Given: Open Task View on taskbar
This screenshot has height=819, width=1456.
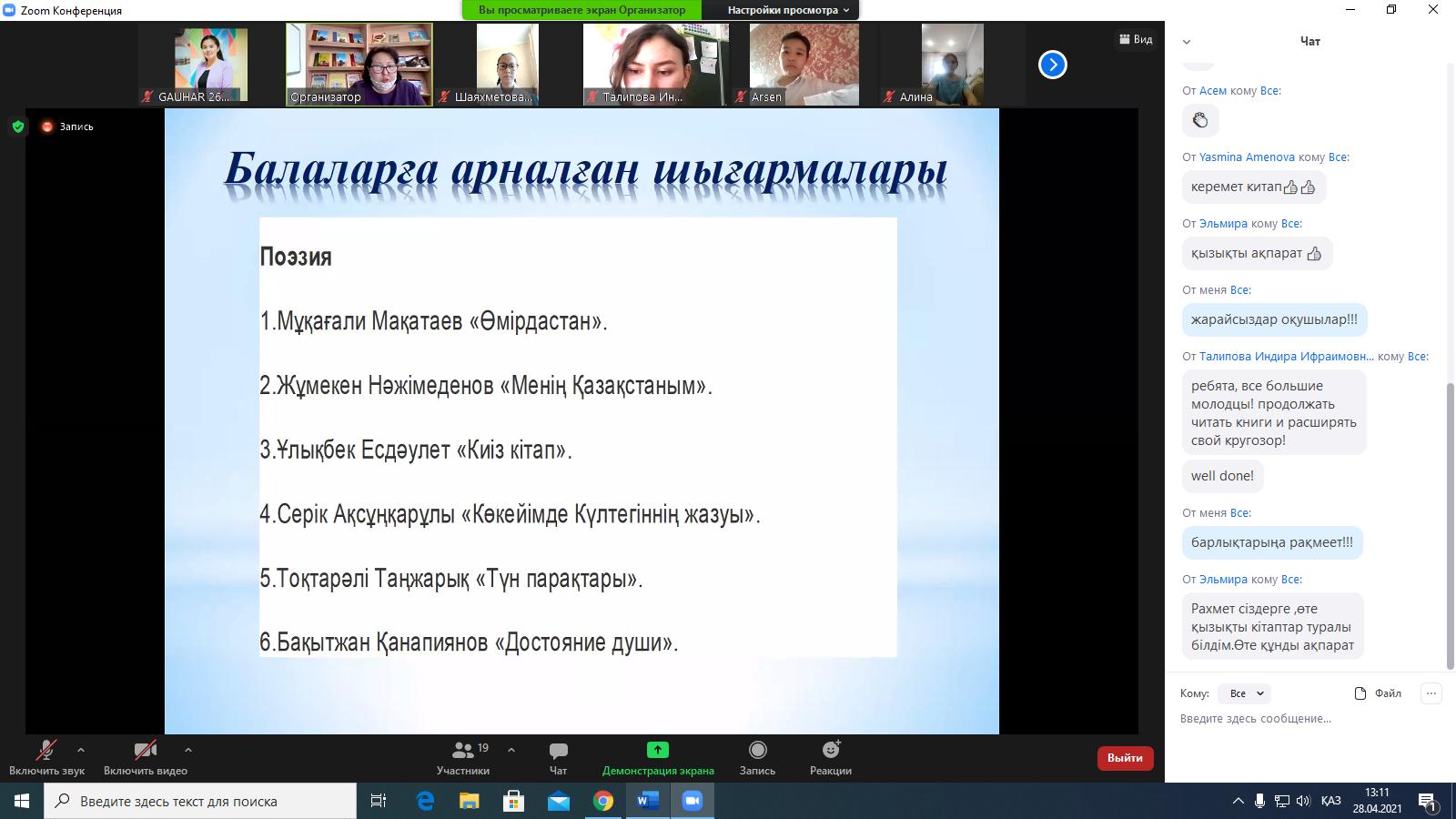Looking at the screenshot, I should tap(379, 801).
